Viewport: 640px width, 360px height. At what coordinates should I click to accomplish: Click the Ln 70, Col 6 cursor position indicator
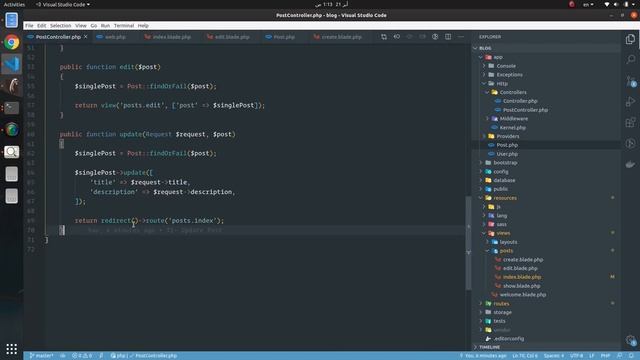click(525, 356)
